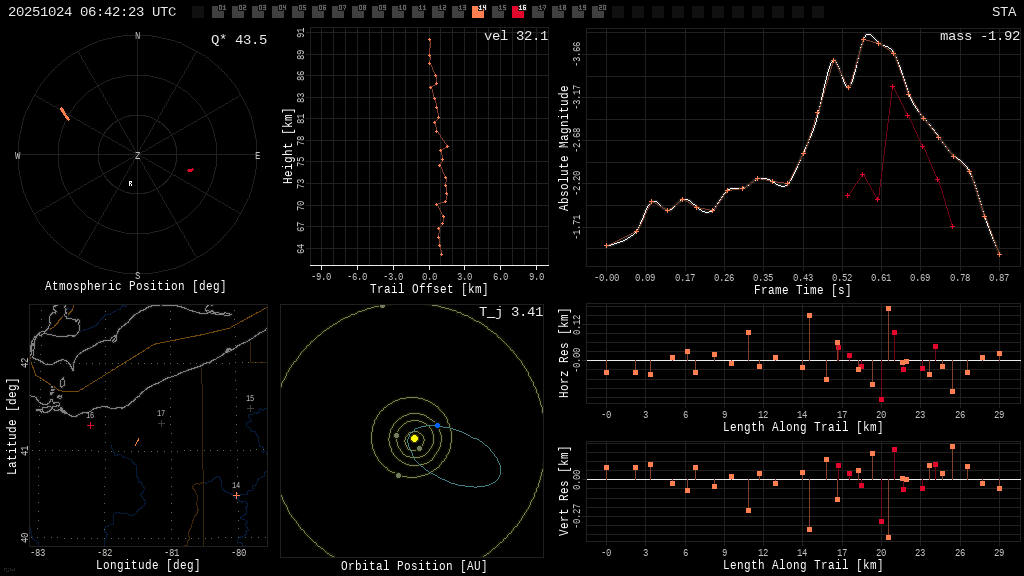The image size is (1024, 576).
Task: Select gray station 15 marker on map
Action: pyautogui.click(x=250, y=408)
